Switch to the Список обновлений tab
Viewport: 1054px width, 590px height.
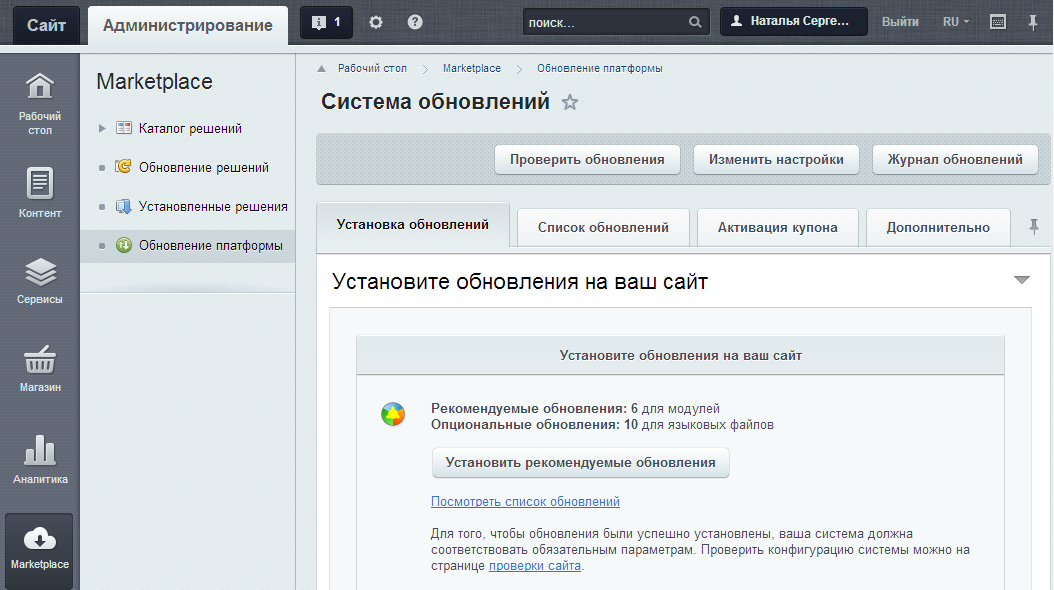pos(603,227)
